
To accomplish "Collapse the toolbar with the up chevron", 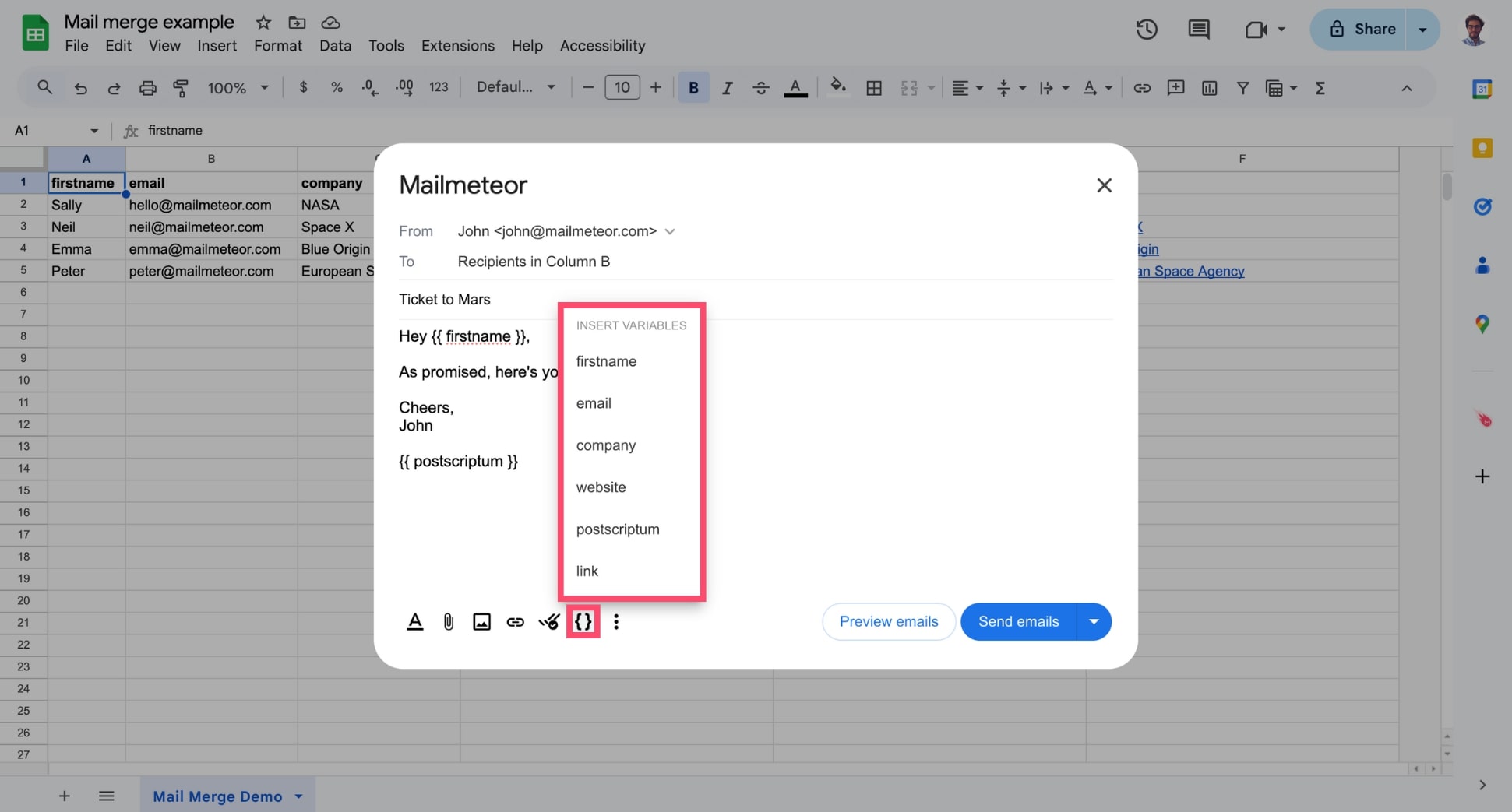I will 1406,88.
